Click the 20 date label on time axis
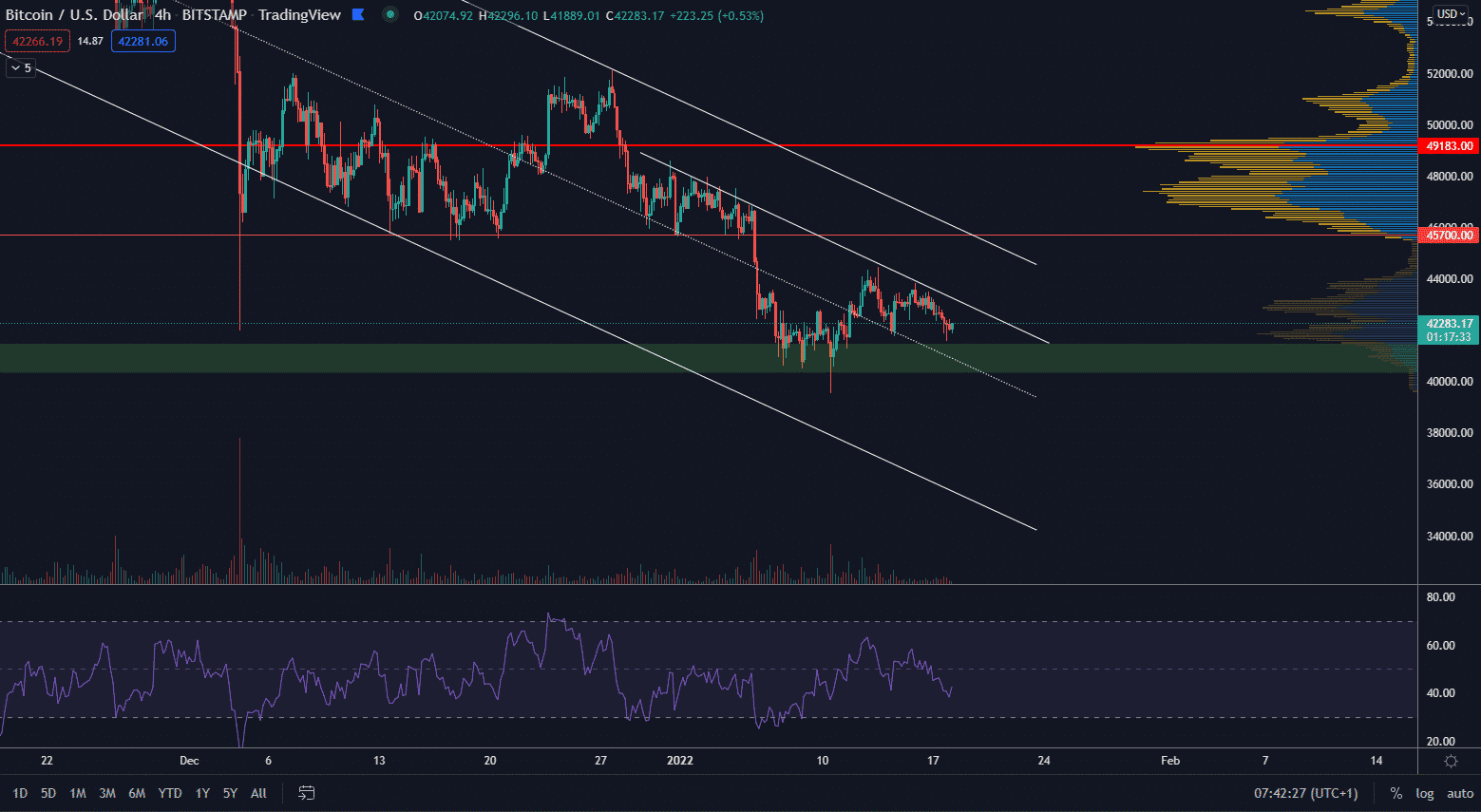This screenshot has width=1481, height=812. click(x=490, y=761)
